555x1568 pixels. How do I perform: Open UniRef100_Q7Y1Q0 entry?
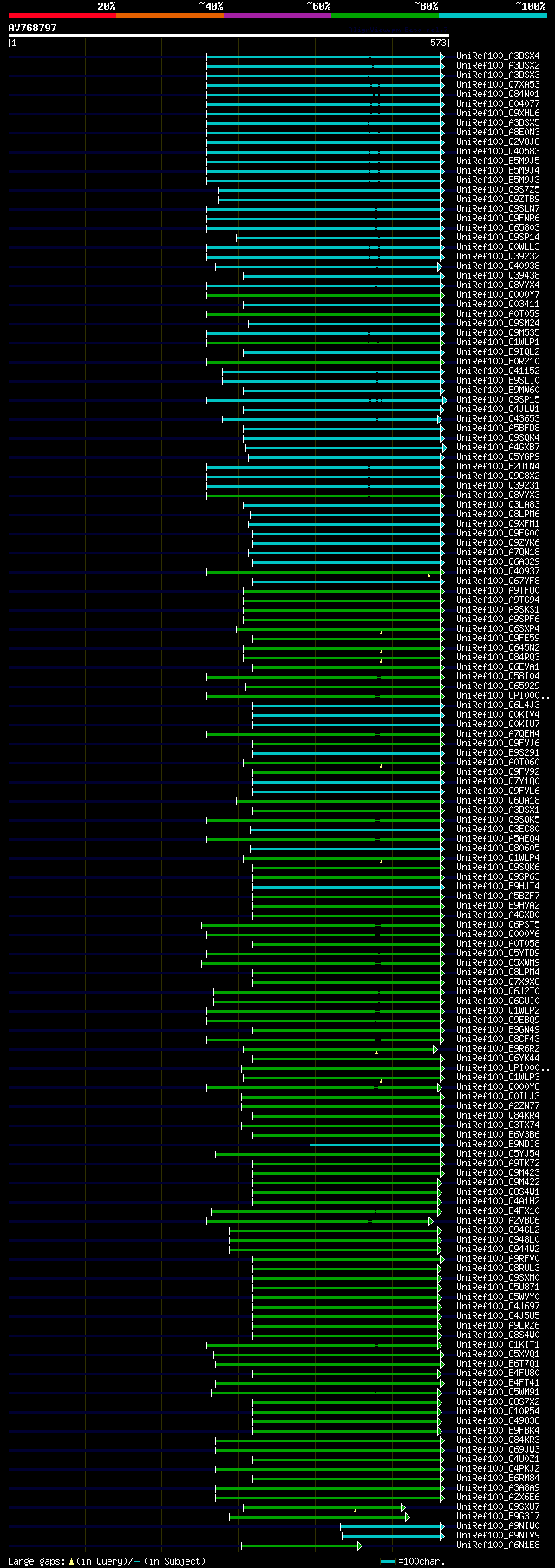point(498,781)
